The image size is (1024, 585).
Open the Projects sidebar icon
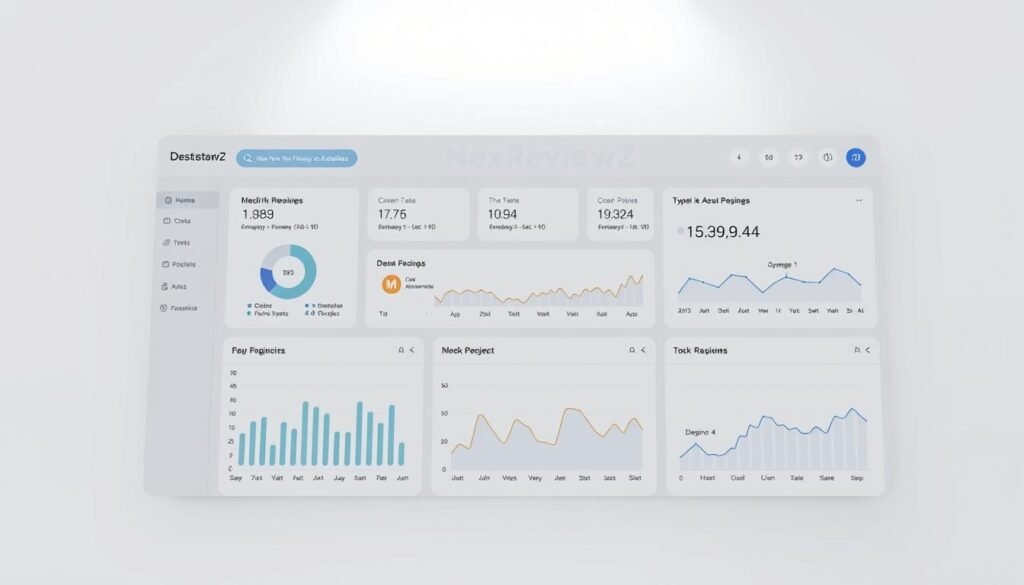(168, 264)
